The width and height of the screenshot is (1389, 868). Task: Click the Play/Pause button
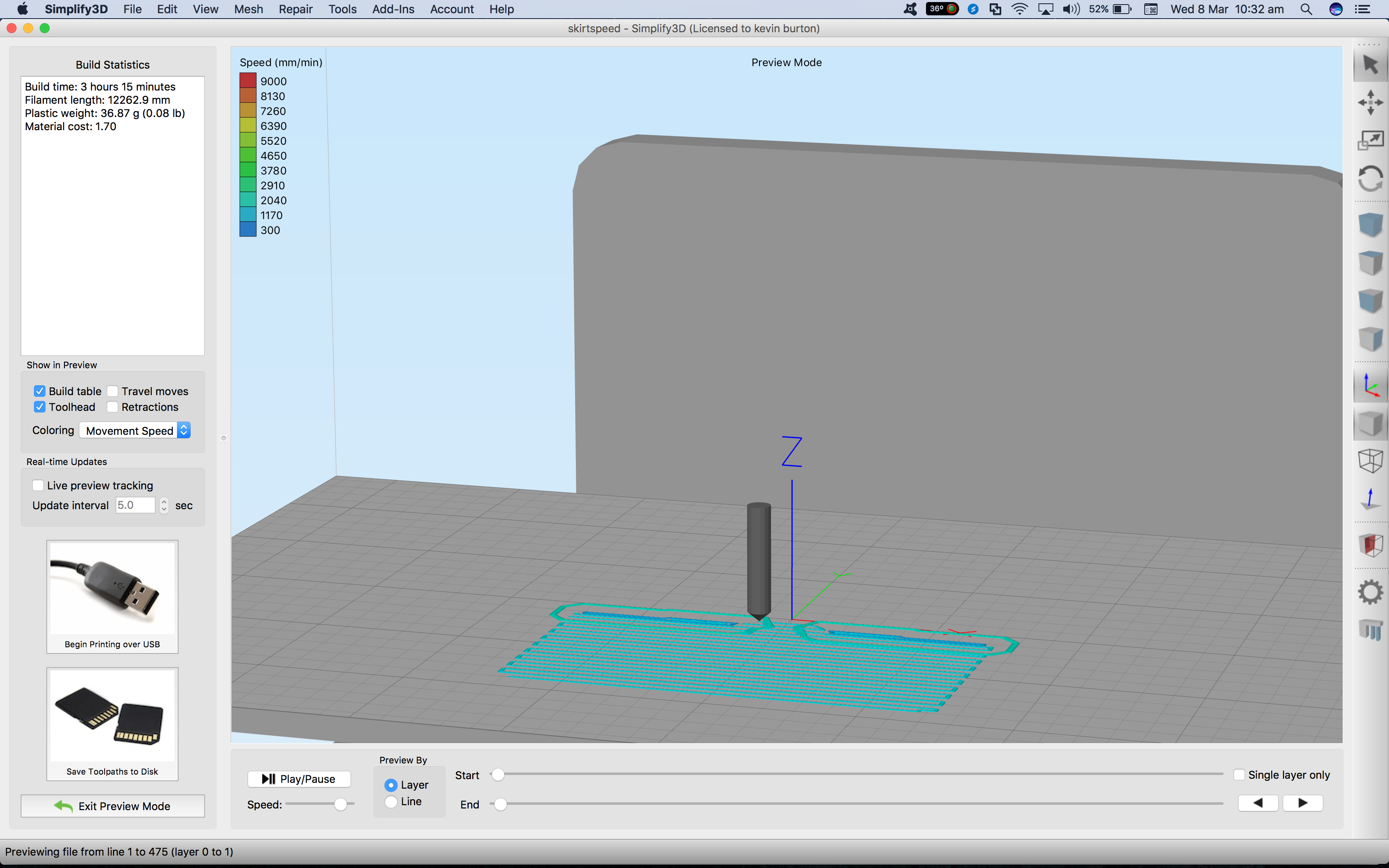(299, 779)
